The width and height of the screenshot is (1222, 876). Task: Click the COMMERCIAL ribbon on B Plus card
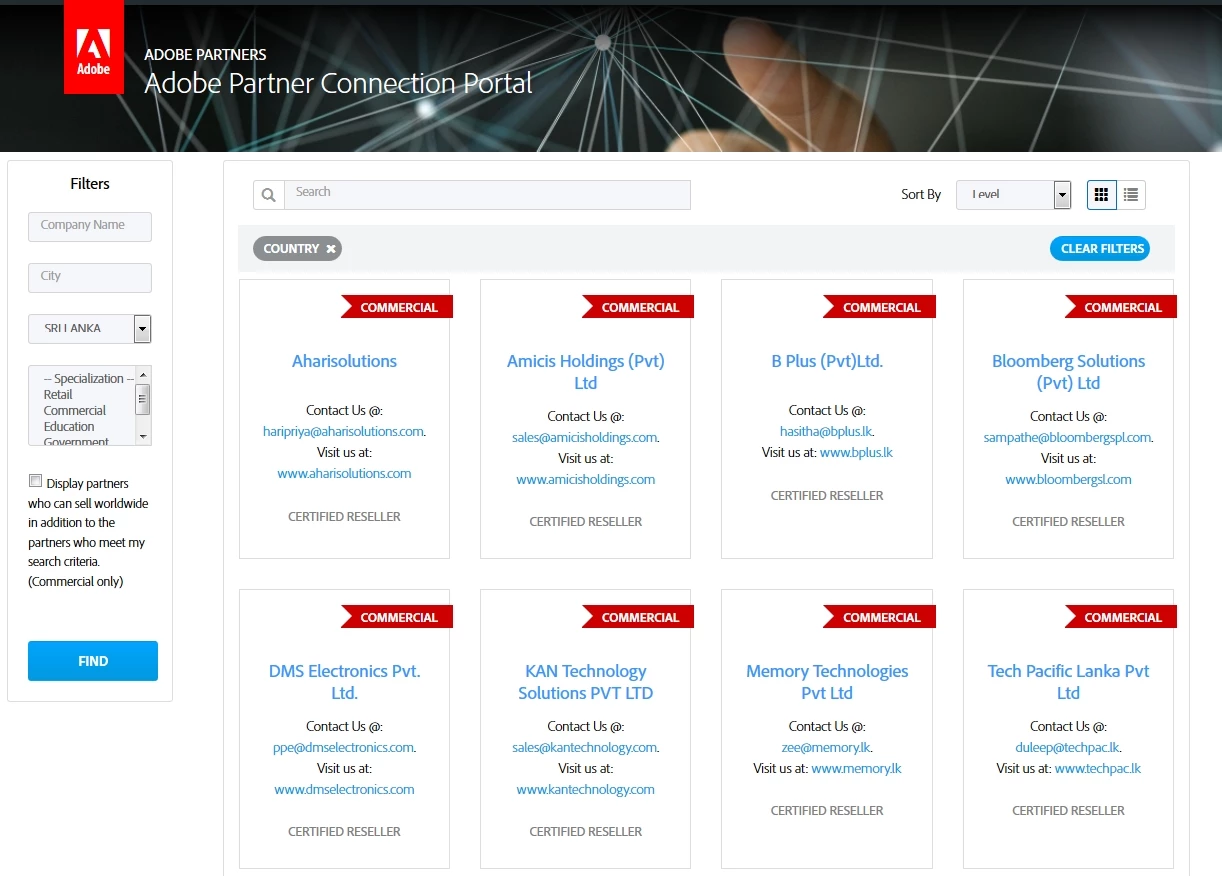click(880, 307)
